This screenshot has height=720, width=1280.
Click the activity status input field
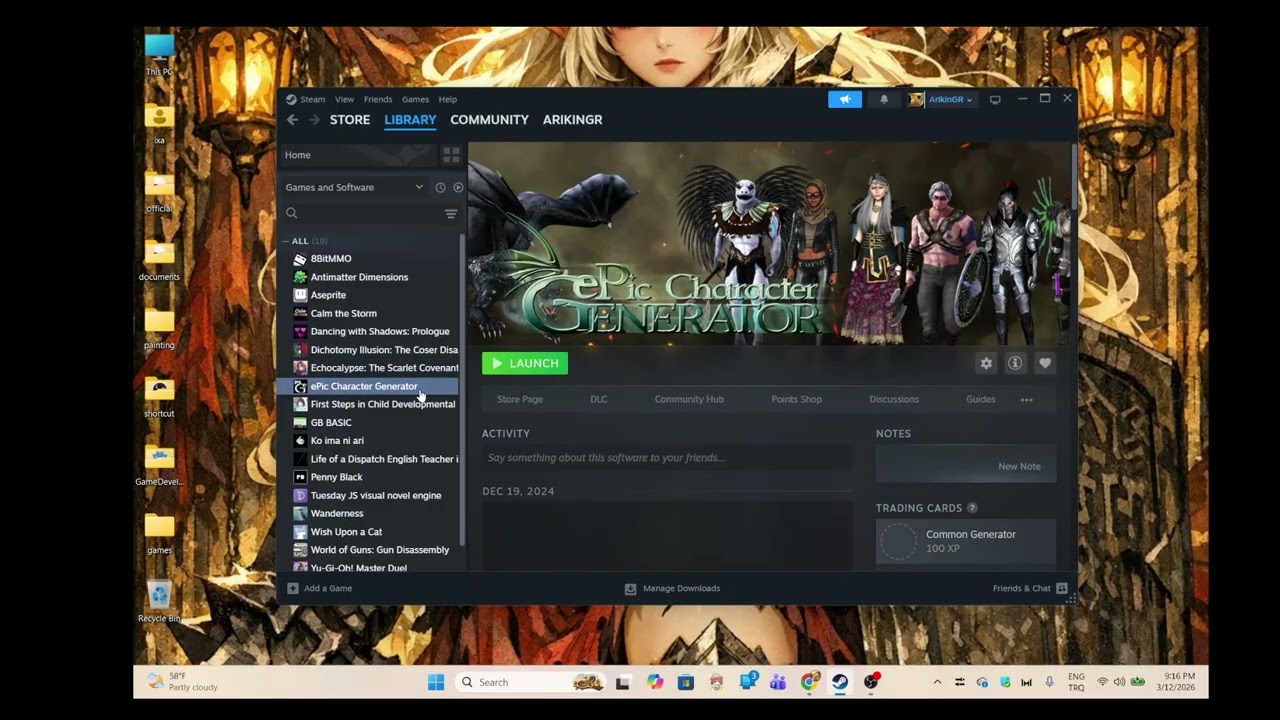(667, 458)
